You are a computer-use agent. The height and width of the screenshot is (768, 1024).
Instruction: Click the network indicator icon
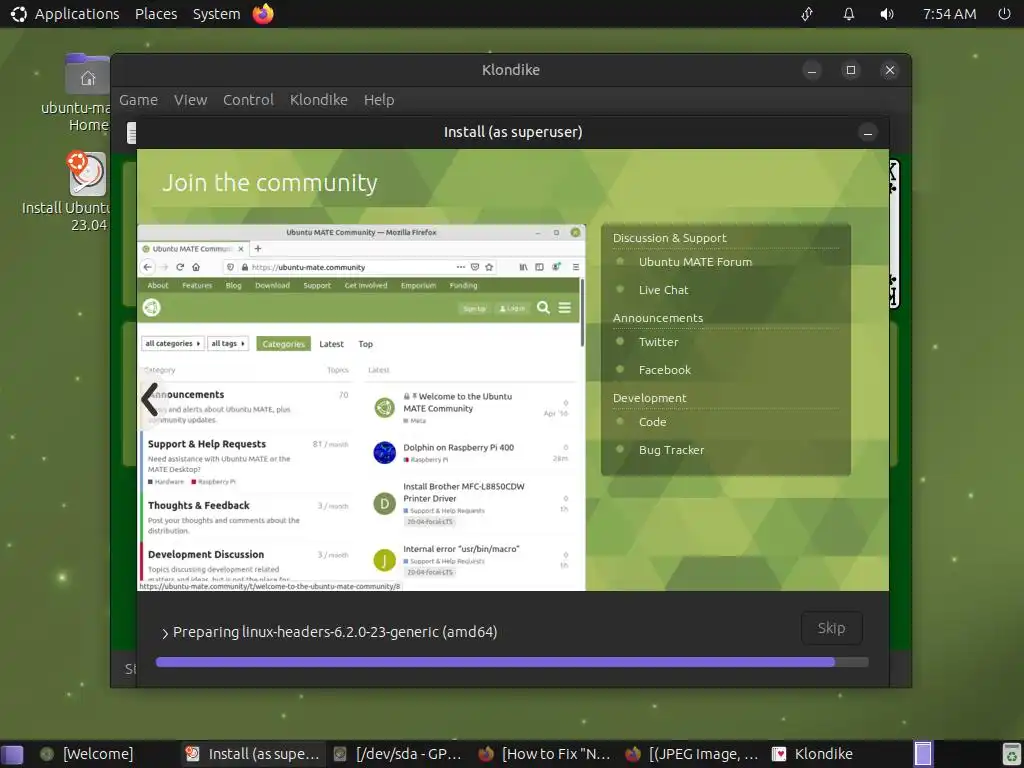(x=807, y=14)
